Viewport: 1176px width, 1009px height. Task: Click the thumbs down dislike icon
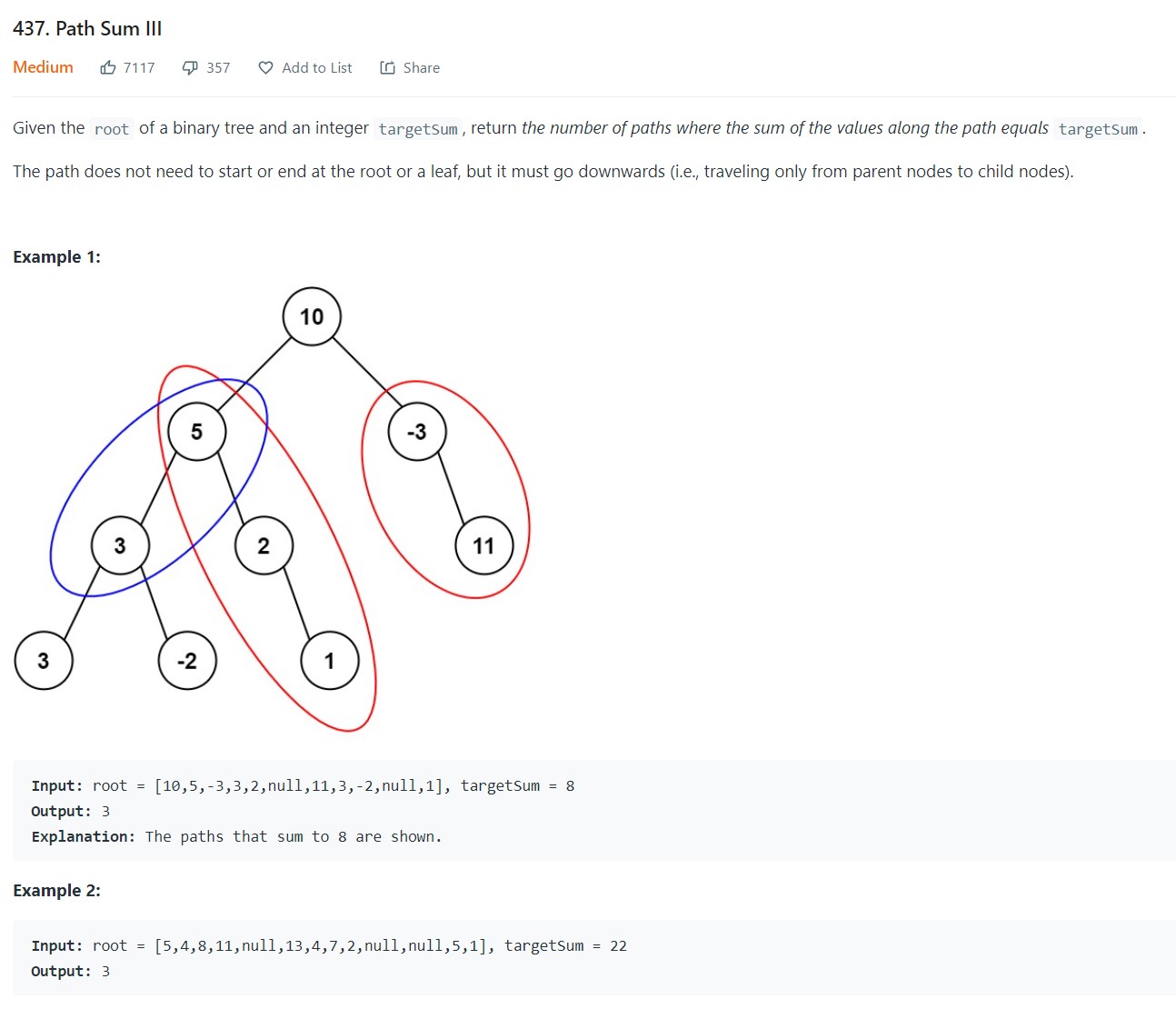pos(190,67)
